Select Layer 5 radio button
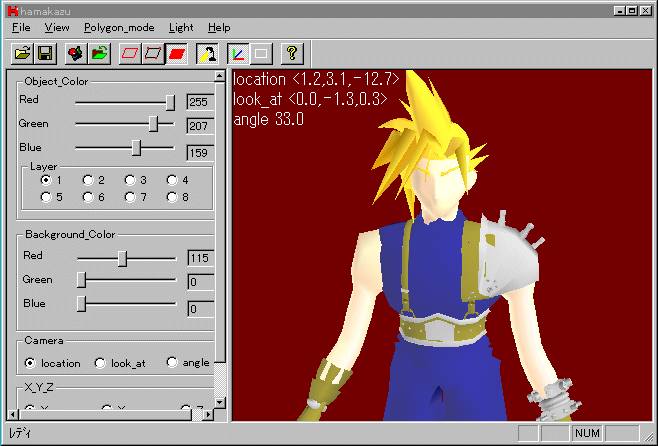The height and width of the screenshot is (446, 658). click(x=46, y=197)
